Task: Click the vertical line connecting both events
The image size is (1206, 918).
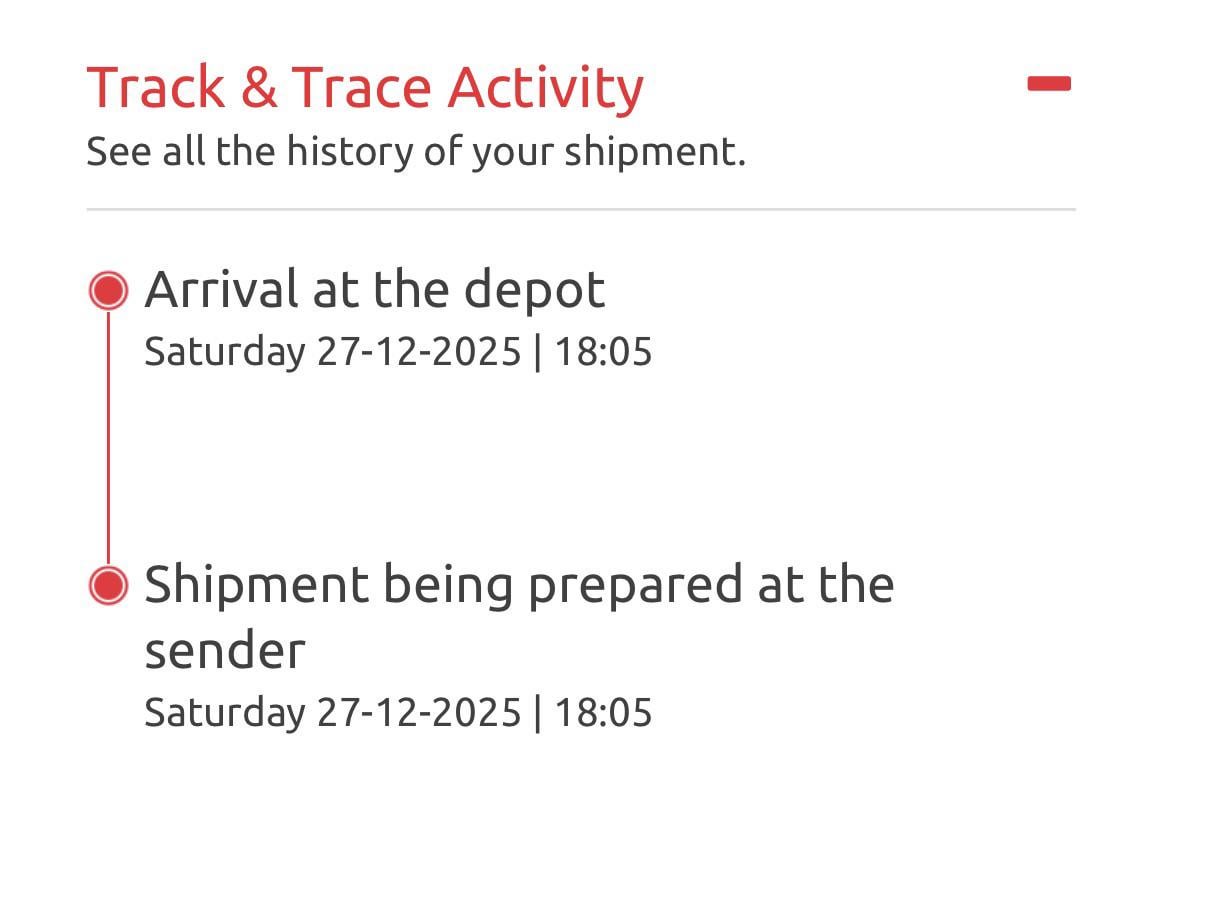Action: click(x=108, y=438)
